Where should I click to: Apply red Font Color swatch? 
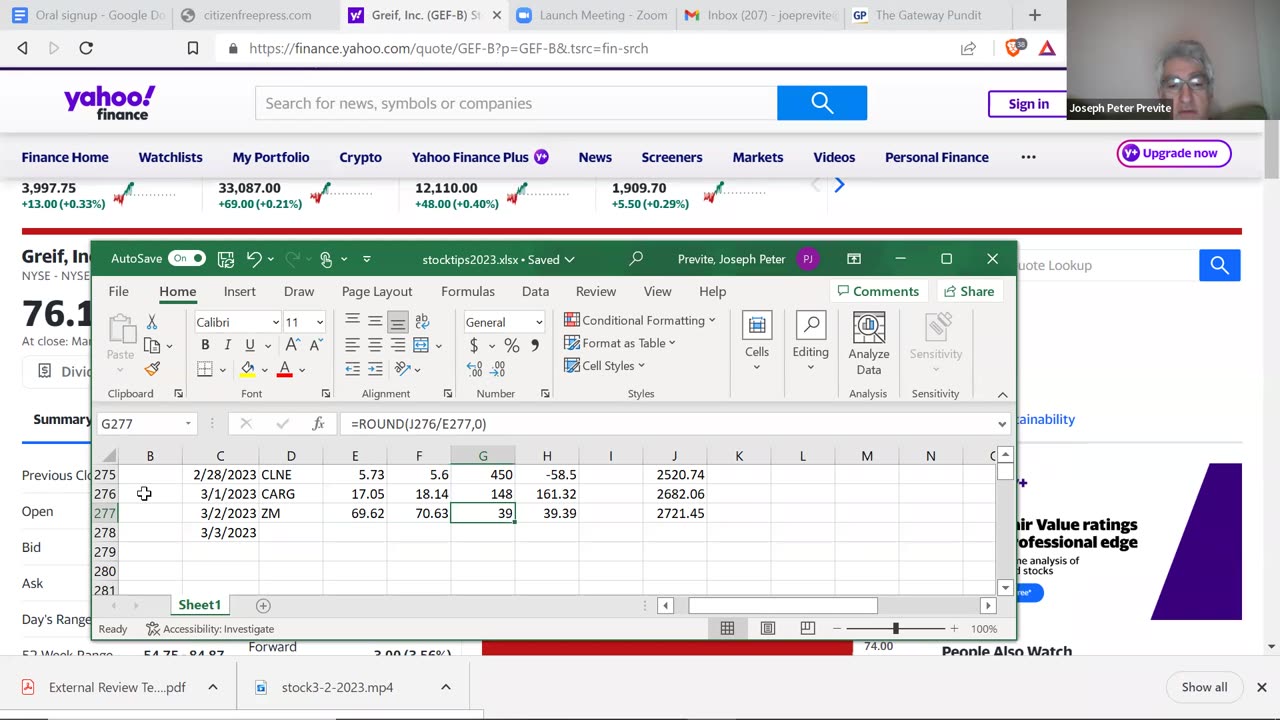coord(285,369)
